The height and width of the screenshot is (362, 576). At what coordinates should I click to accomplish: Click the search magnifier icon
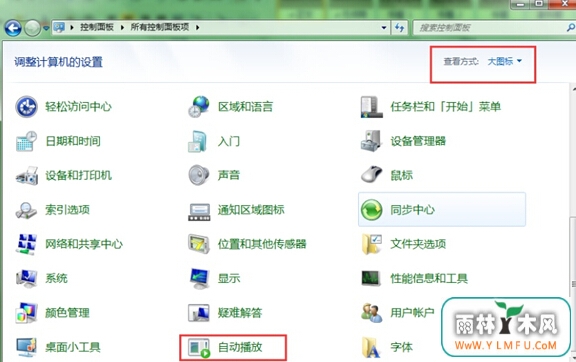(x=570, y=28)
